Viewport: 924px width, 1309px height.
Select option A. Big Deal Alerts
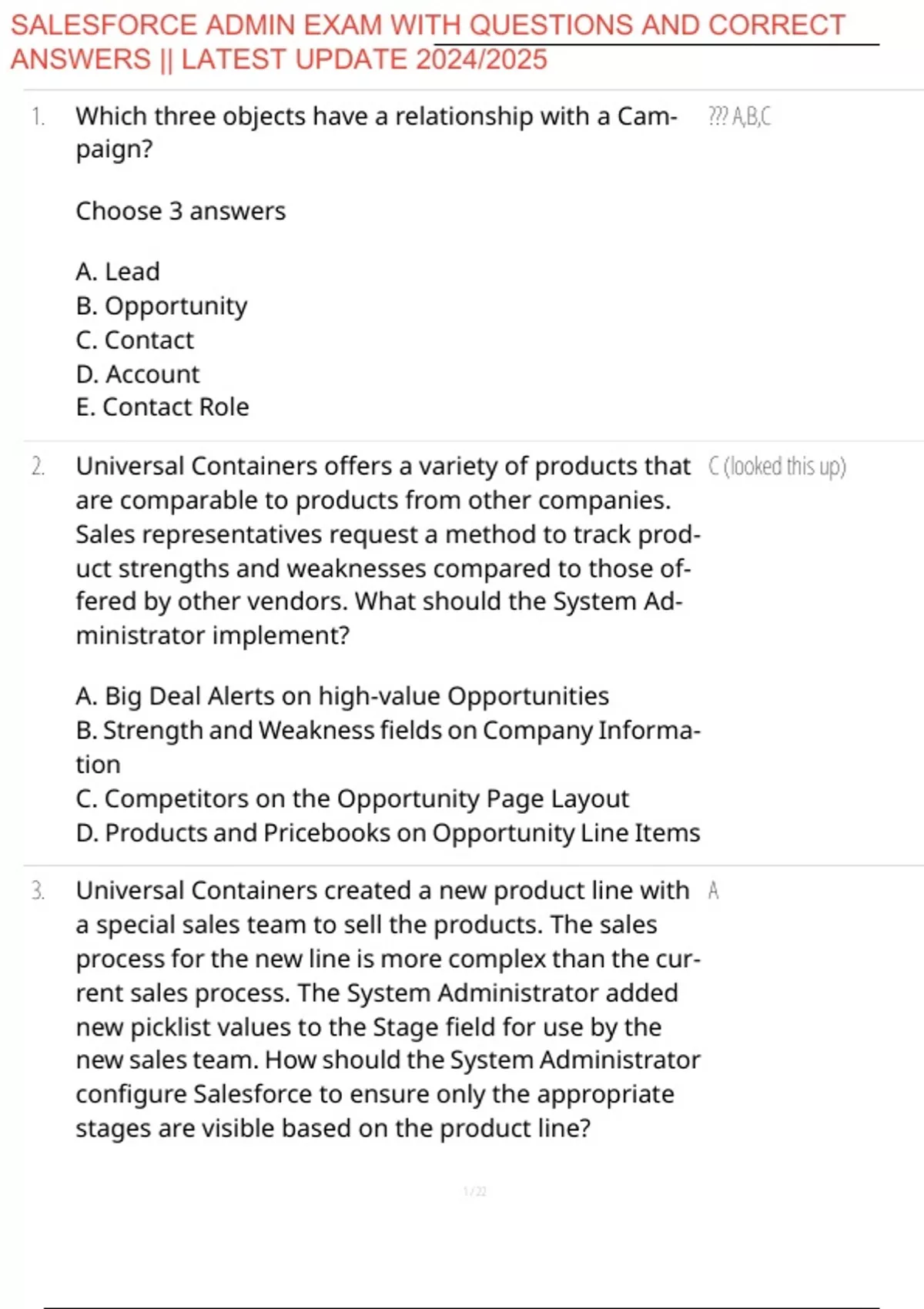342,696
